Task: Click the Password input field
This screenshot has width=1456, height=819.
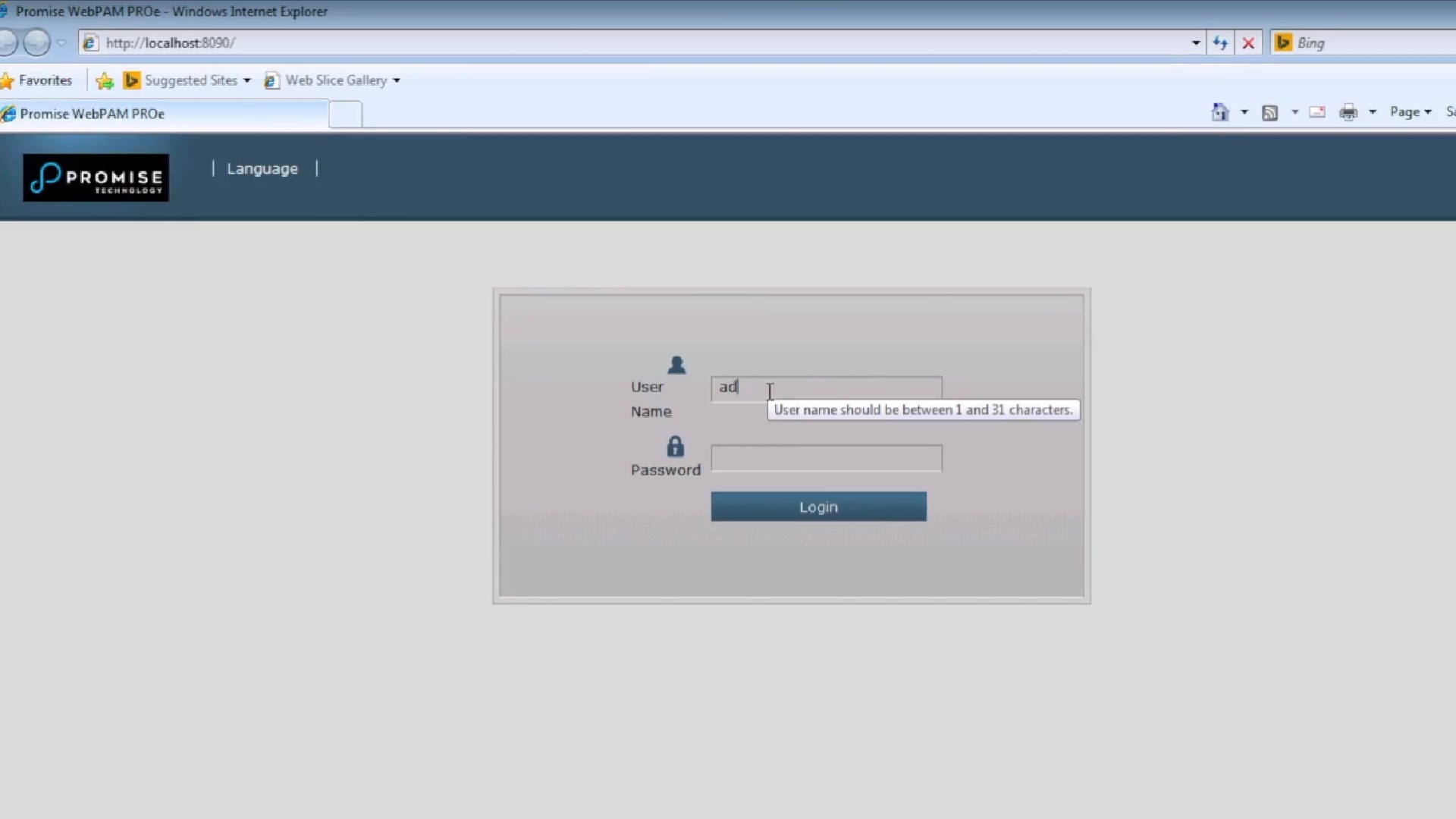Action: (x=826, y=457)
